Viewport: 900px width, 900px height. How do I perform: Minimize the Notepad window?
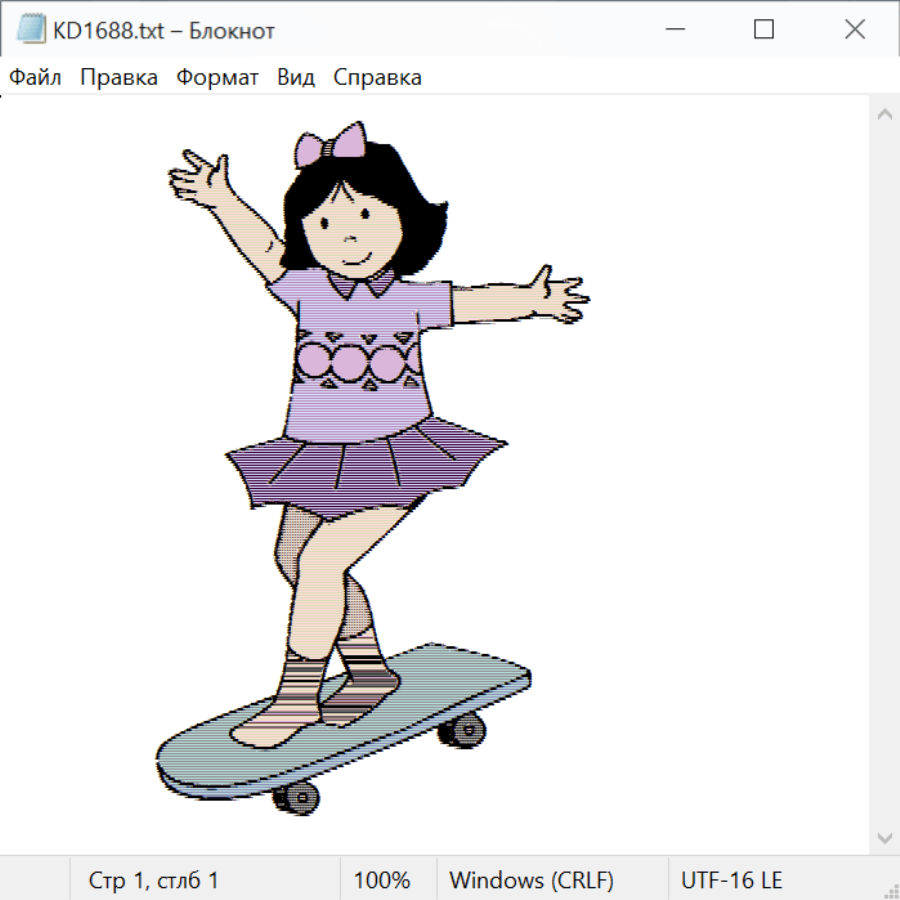click(x=673, y=30)
